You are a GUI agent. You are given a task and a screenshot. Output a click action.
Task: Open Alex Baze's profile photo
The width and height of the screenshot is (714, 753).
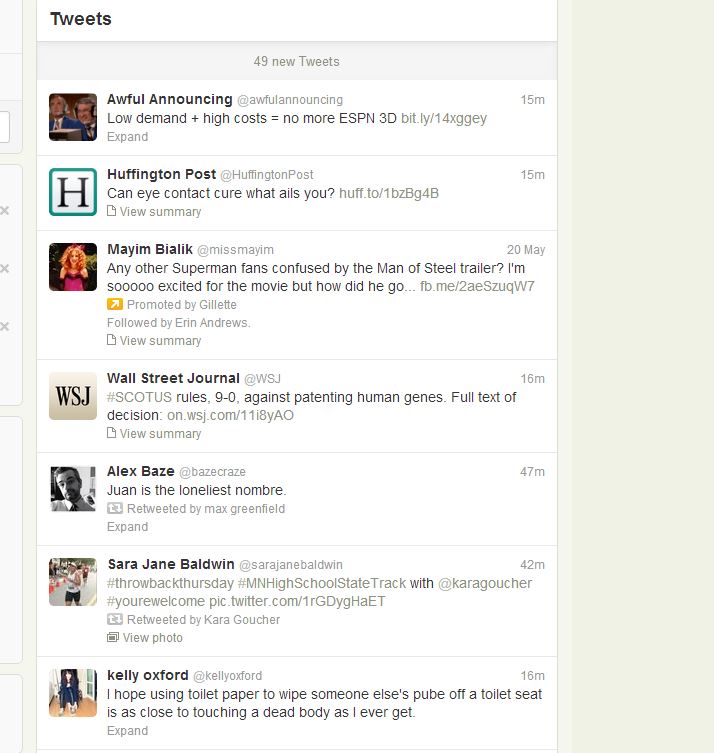click(73, 489)
